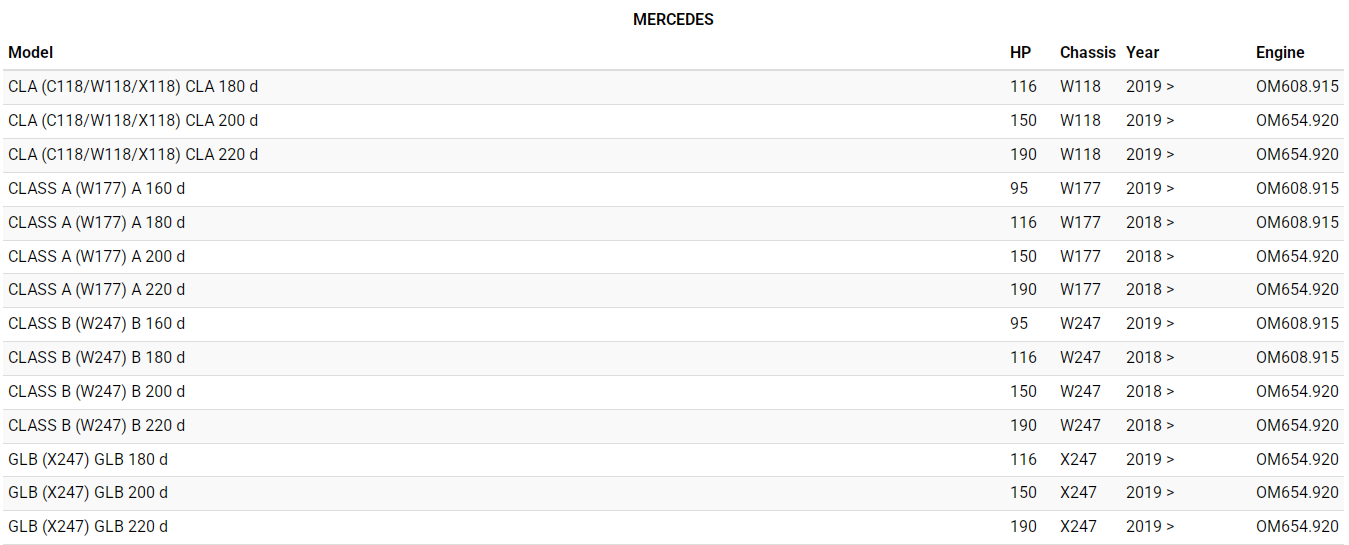Click the Chassis column header
The width and height of the screenshot is (1349, 545).
pyautogui.click(x=1087, y=52)
